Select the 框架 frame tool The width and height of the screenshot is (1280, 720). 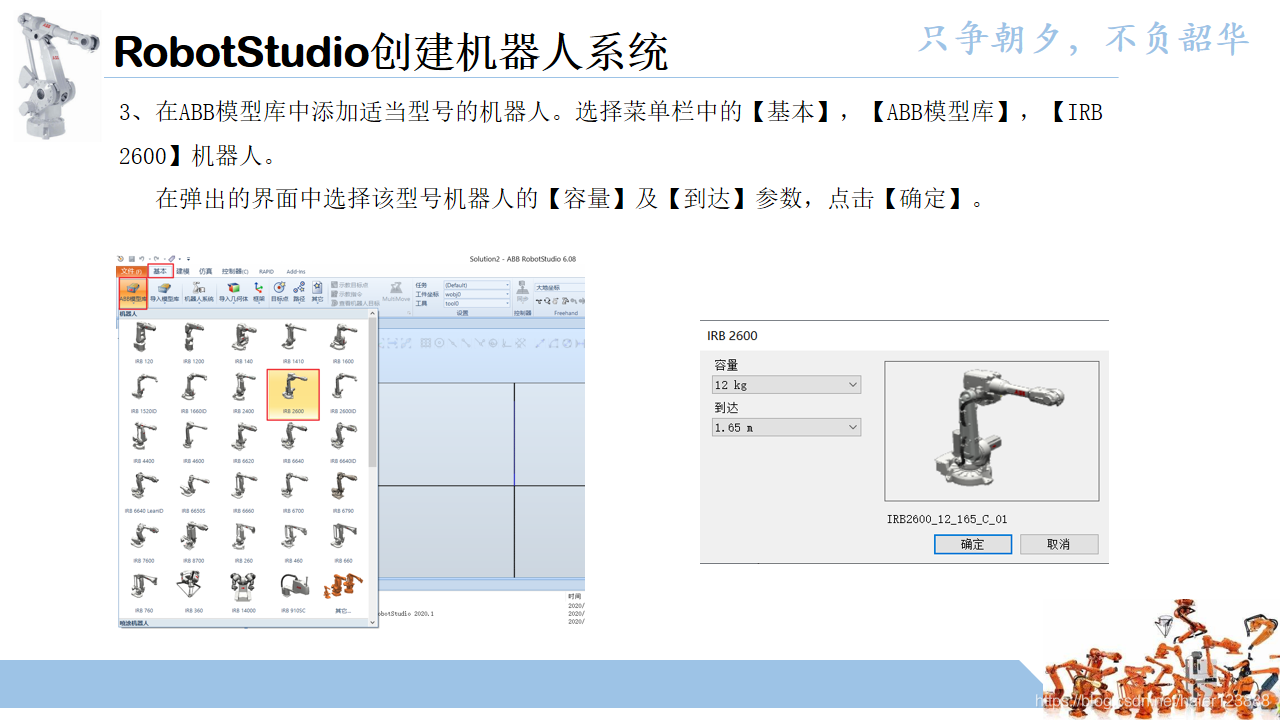tap(259, 293)
